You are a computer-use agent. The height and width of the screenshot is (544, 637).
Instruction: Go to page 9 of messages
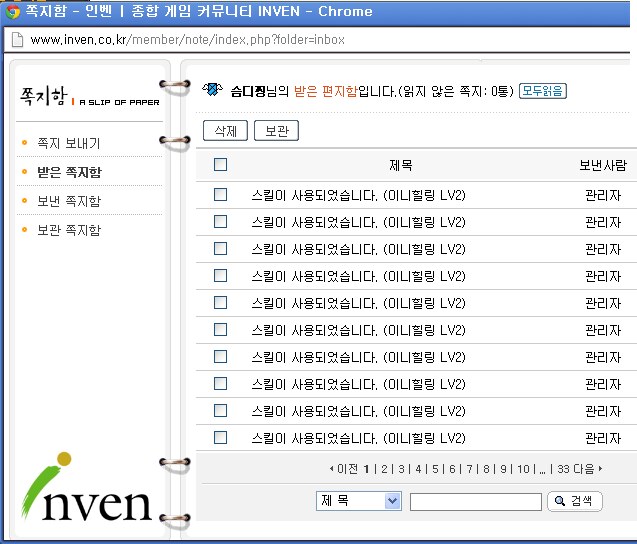(503, 469)
